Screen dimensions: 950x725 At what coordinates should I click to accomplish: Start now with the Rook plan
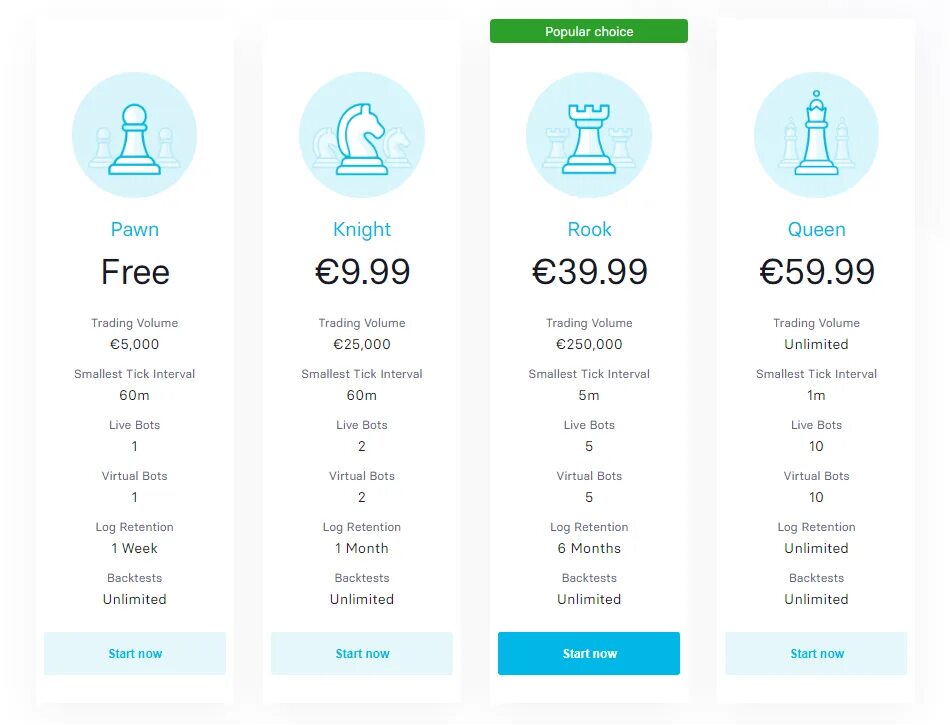coord(589,653)
